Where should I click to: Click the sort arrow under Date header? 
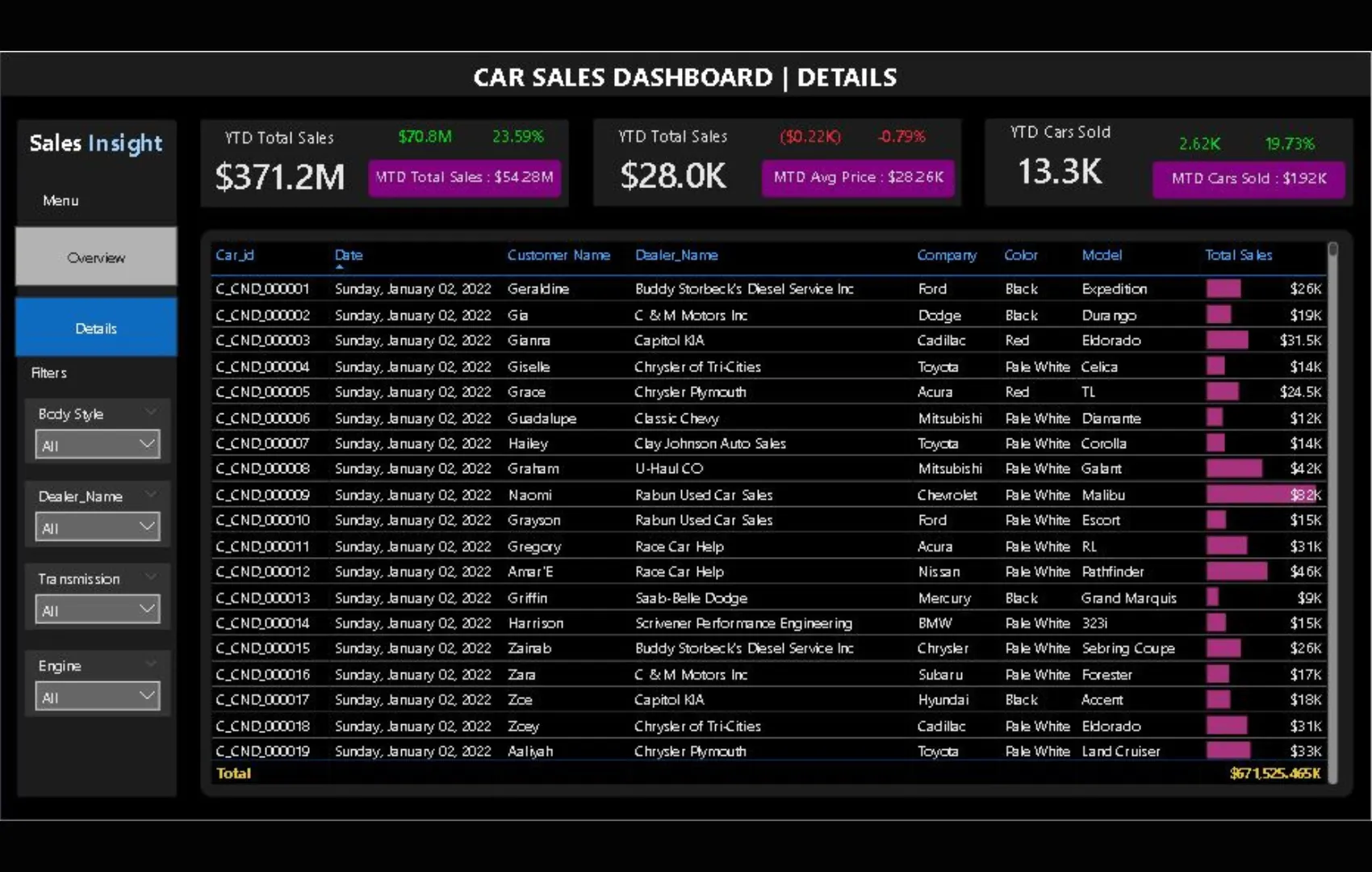(339, 266)
